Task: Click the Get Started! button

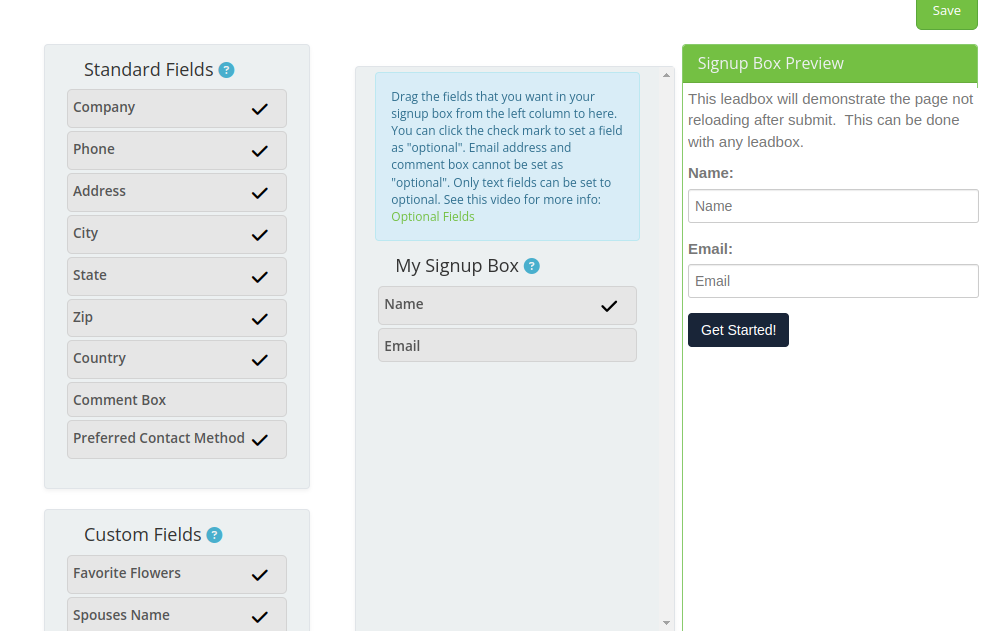Action: point(738,330)
